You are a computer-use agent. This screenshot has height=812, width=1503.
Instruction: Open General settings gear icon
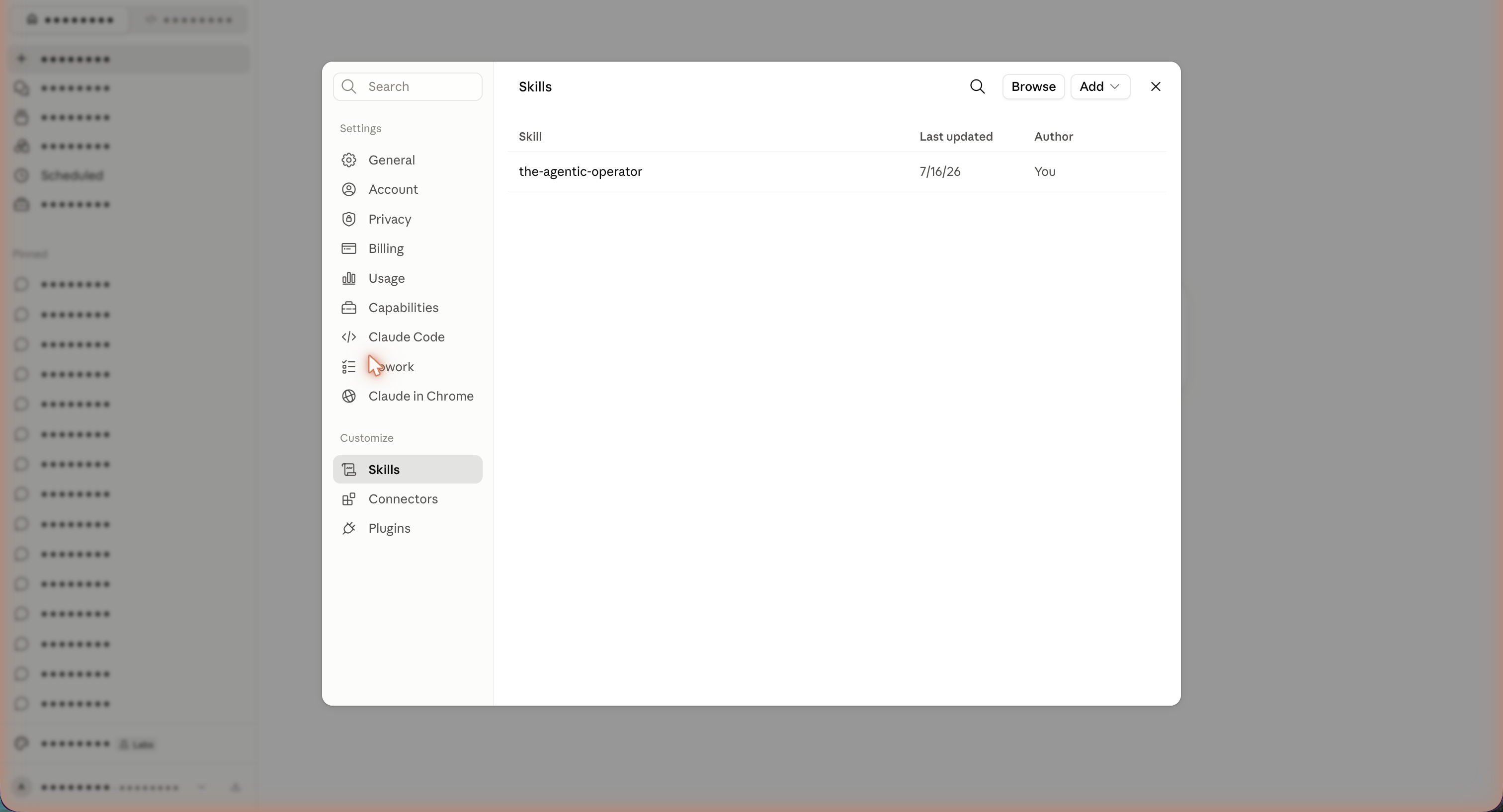[349, 160]
